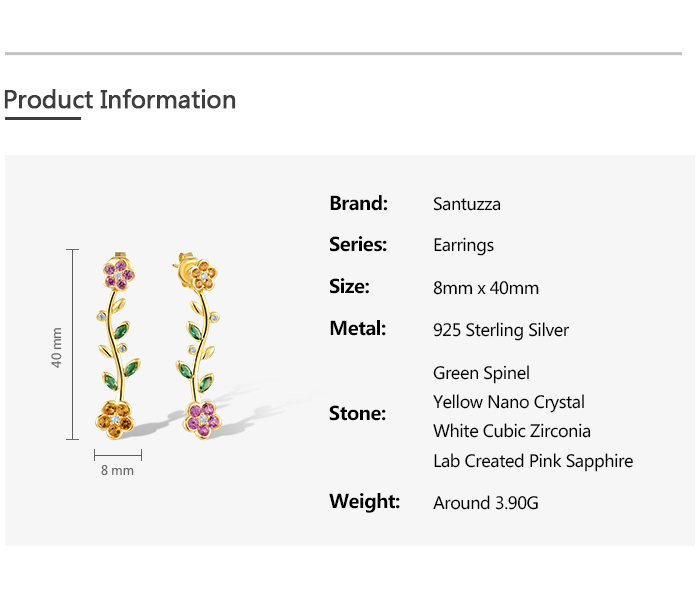Screen dimensions: 700x596
Task: Click the 925 Sterling Silver text
Action: (501, 330)
